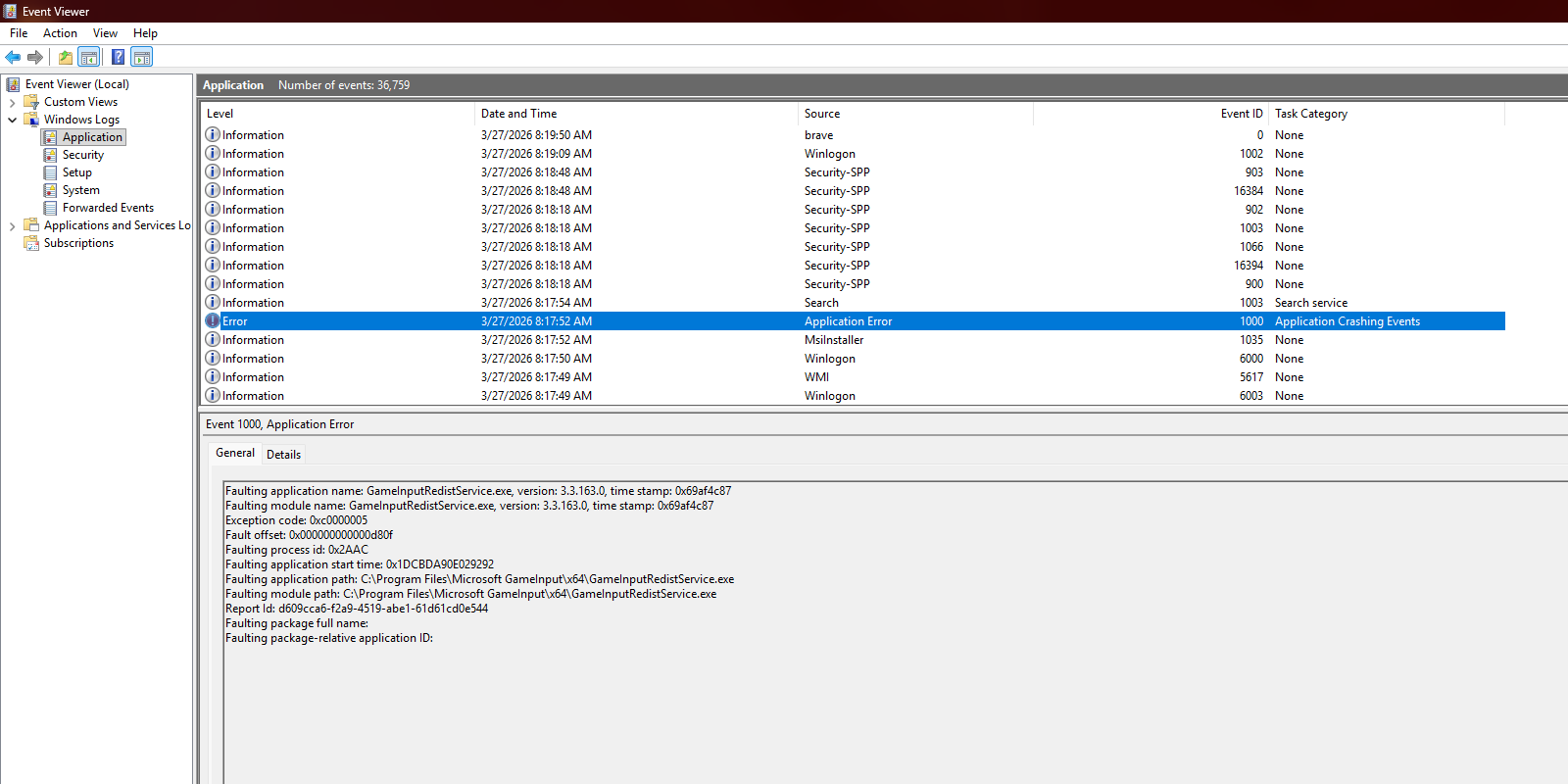This screenshot has width=1568, height=784.
Task: Click the Application log icon in the tree
Action: pos(50,137)
